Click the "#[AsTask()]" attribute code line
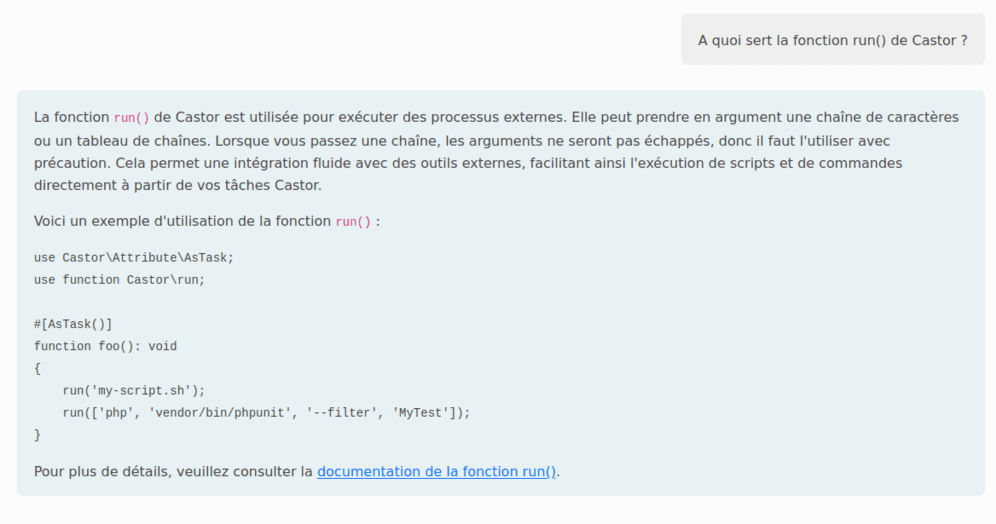The height and width of the screenshot is (524, 996). coord(73,323)
